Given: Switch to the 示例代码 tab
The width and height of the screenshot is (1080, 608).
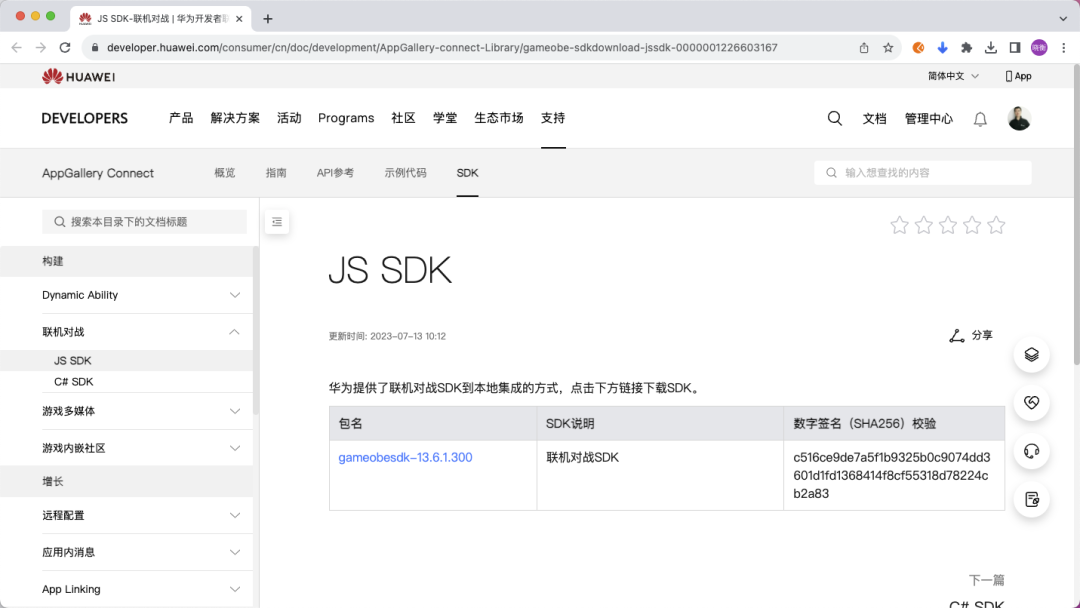Looking at the screenshot, I should click(405, 173).
